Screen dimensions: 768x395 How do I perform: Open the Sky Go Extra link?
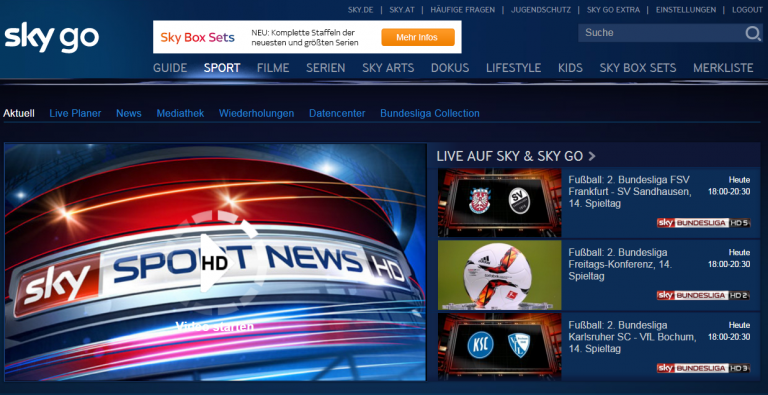[x=613, y=10]
